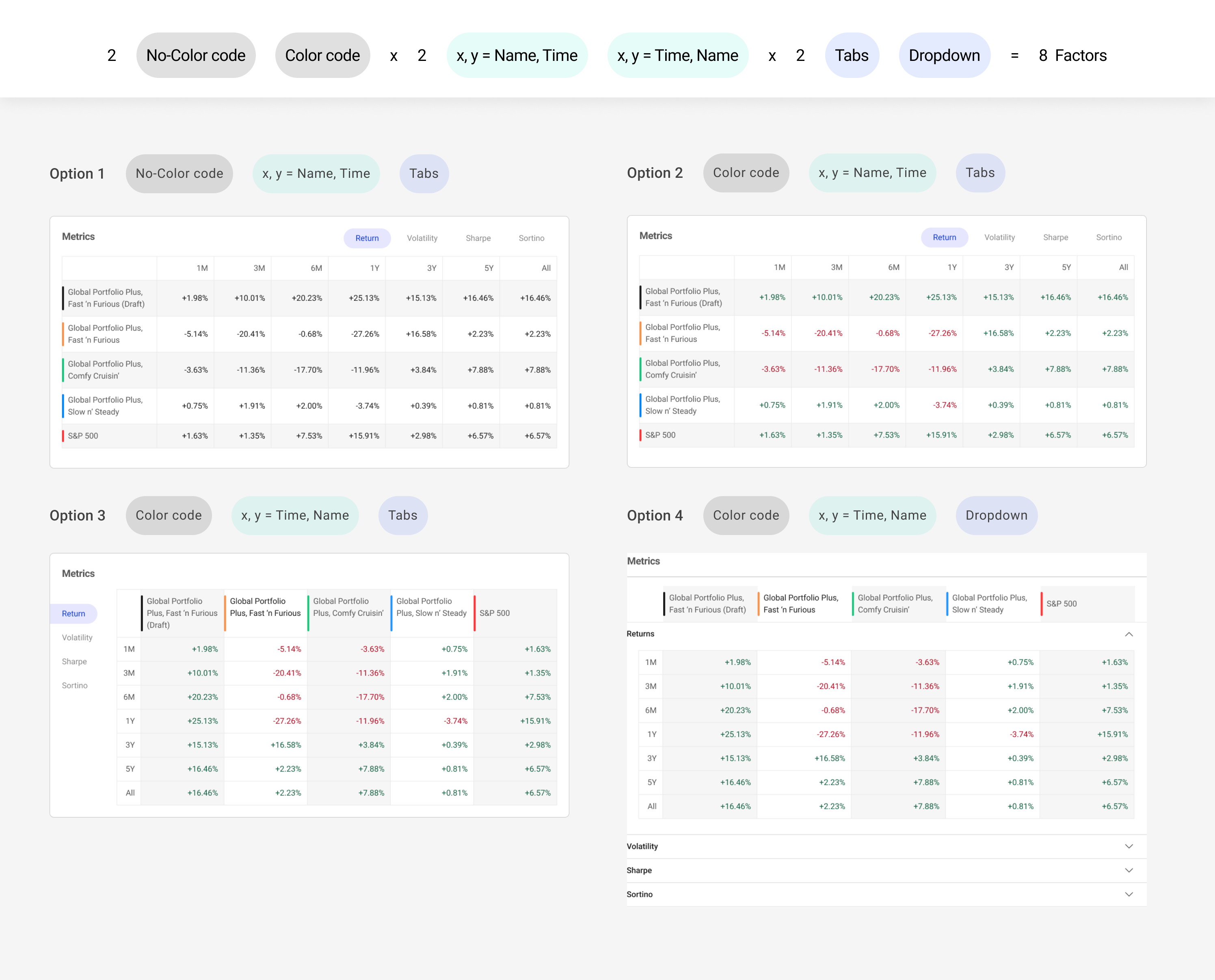Click the Sharpe item in Option 3 sidebar

pyautogui.click(x=74, y=662)
